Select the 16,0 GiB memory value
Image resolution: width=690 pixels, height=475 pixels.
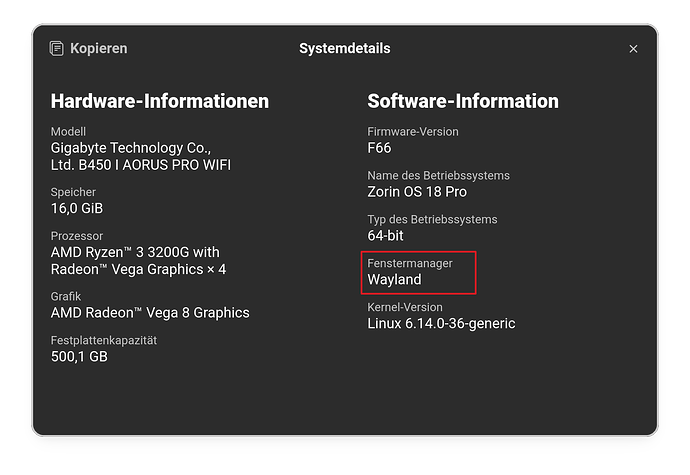pyautogui.click(x=77, y=208)
